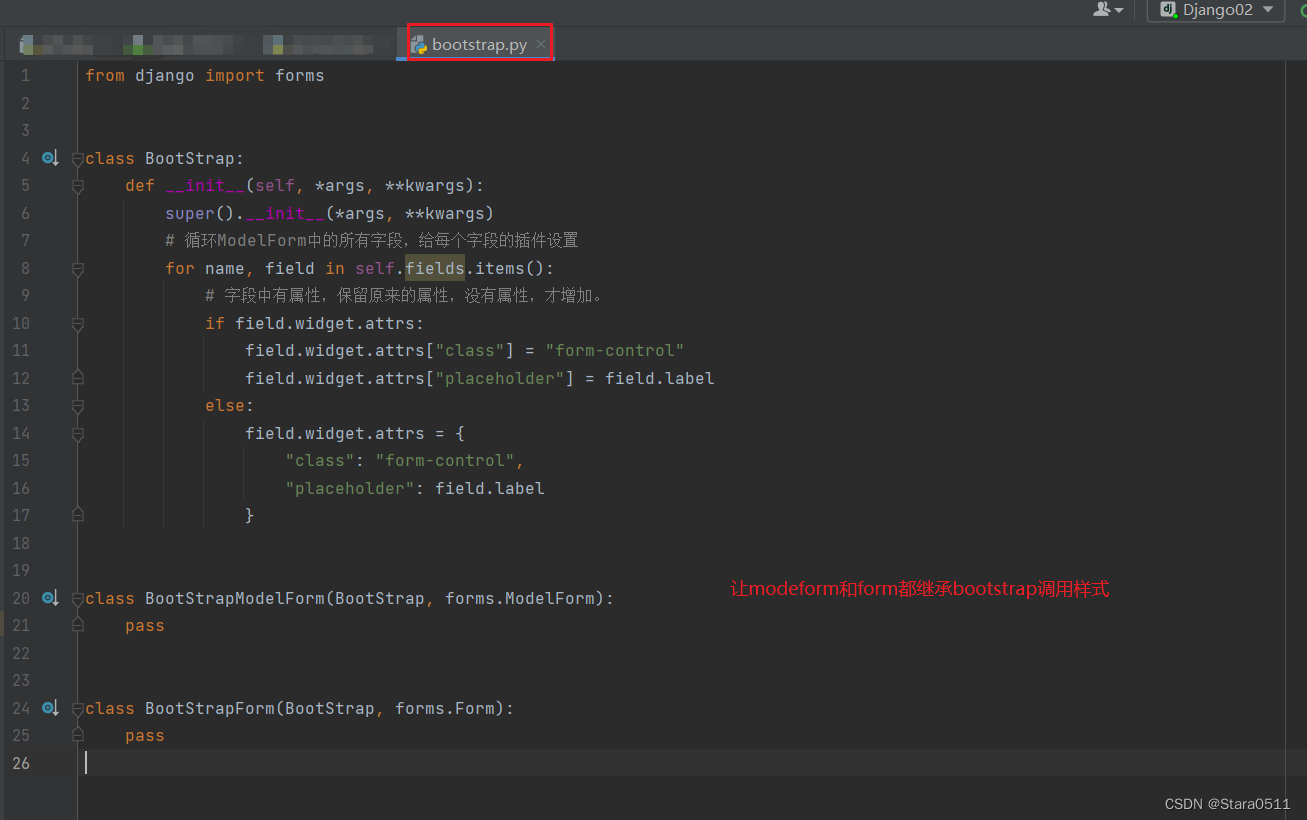Click the closing brace on line 17
1307x820 pixels.
pyautogui.click(x=250, y=515)
